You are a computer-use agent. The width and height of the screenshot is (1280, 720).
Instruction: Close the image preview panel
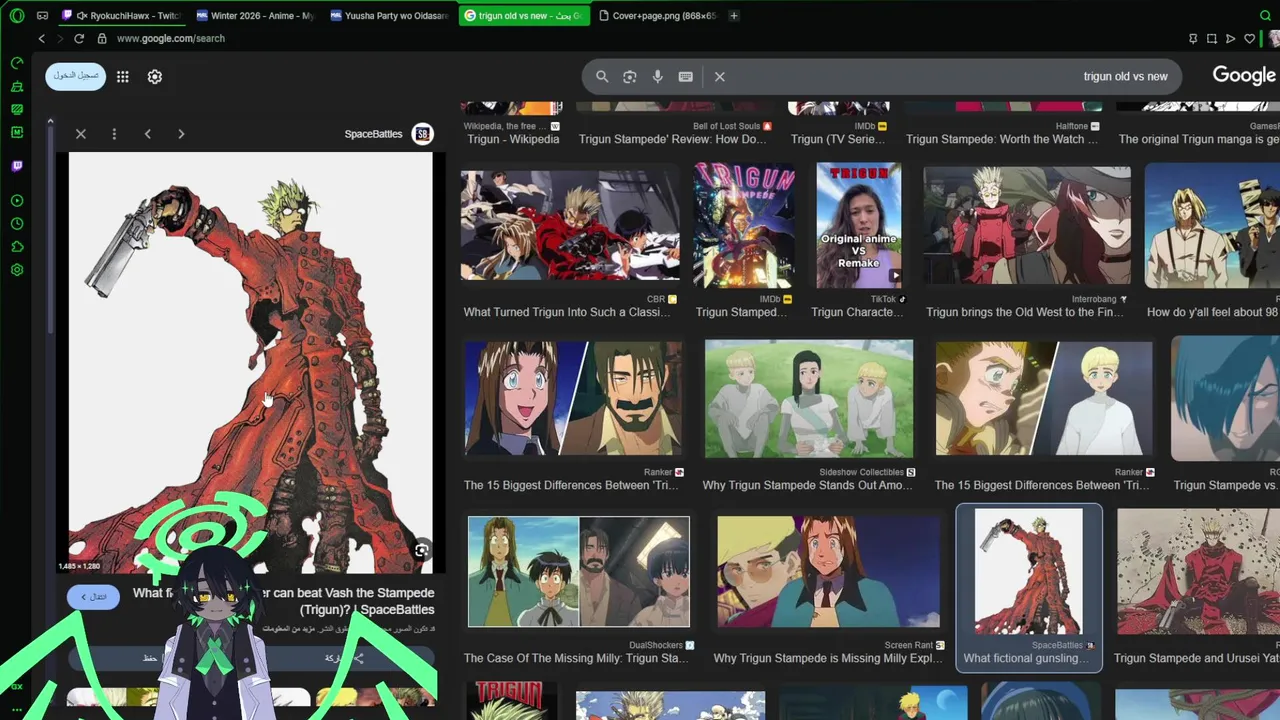tap(81, 134)
